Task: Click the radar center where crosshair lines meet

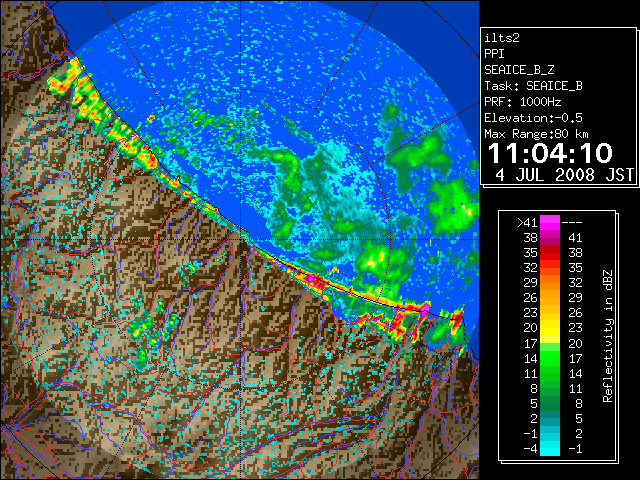Action: tap(241, 239)
